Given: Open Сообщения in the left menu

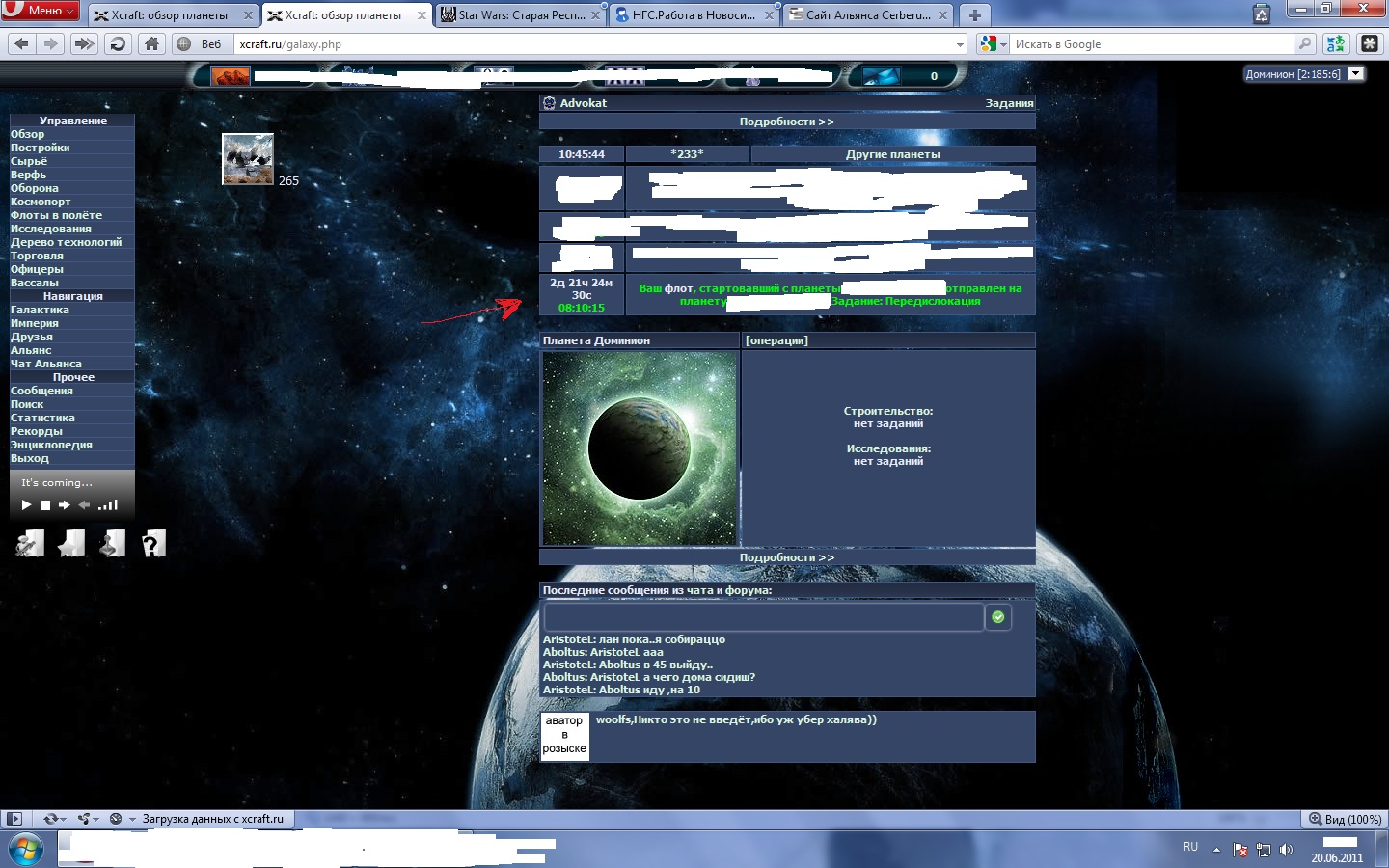Looking at the screenshot, I should tap(41, 391).
